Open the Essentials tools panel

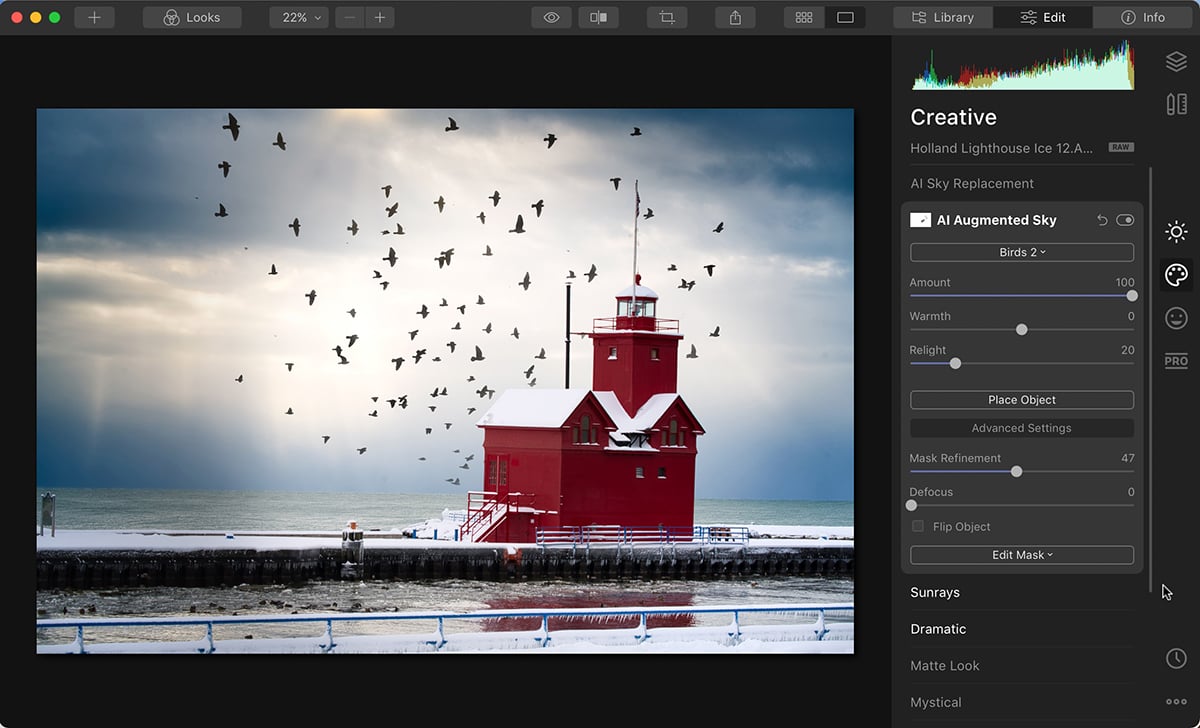(x=1176, y=231)
